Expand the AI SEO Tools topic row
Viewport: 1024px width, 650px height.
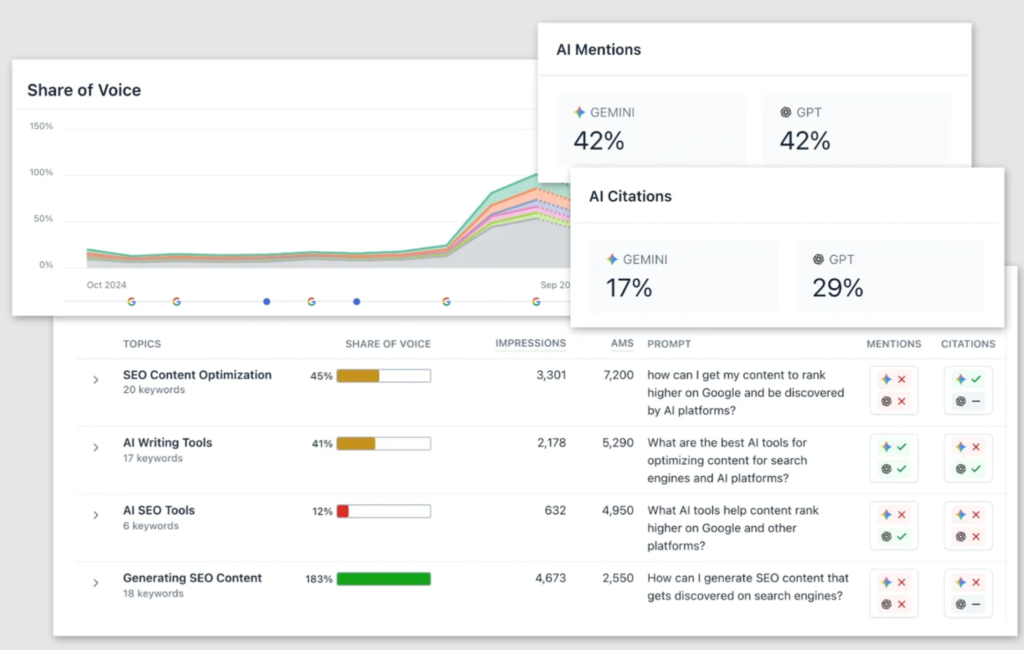click(95, 515)
